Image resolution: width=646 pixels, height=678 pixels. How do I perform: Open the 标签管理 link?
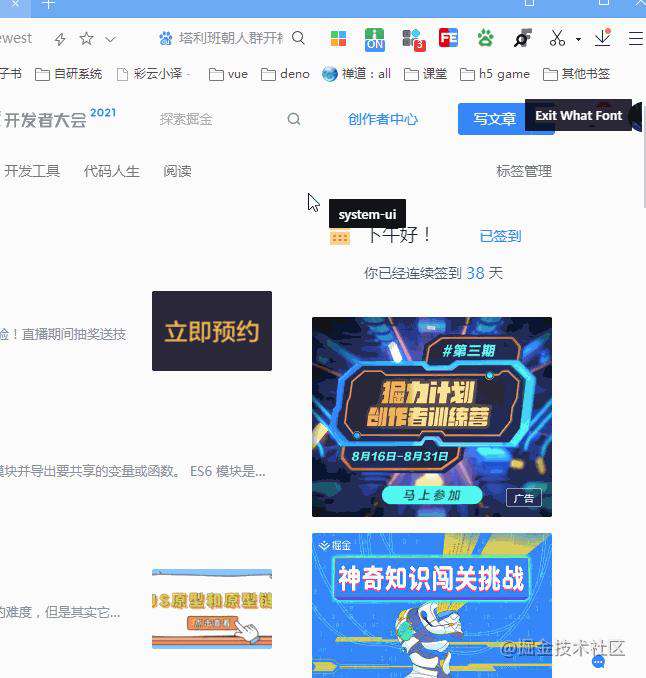(524, 171)
